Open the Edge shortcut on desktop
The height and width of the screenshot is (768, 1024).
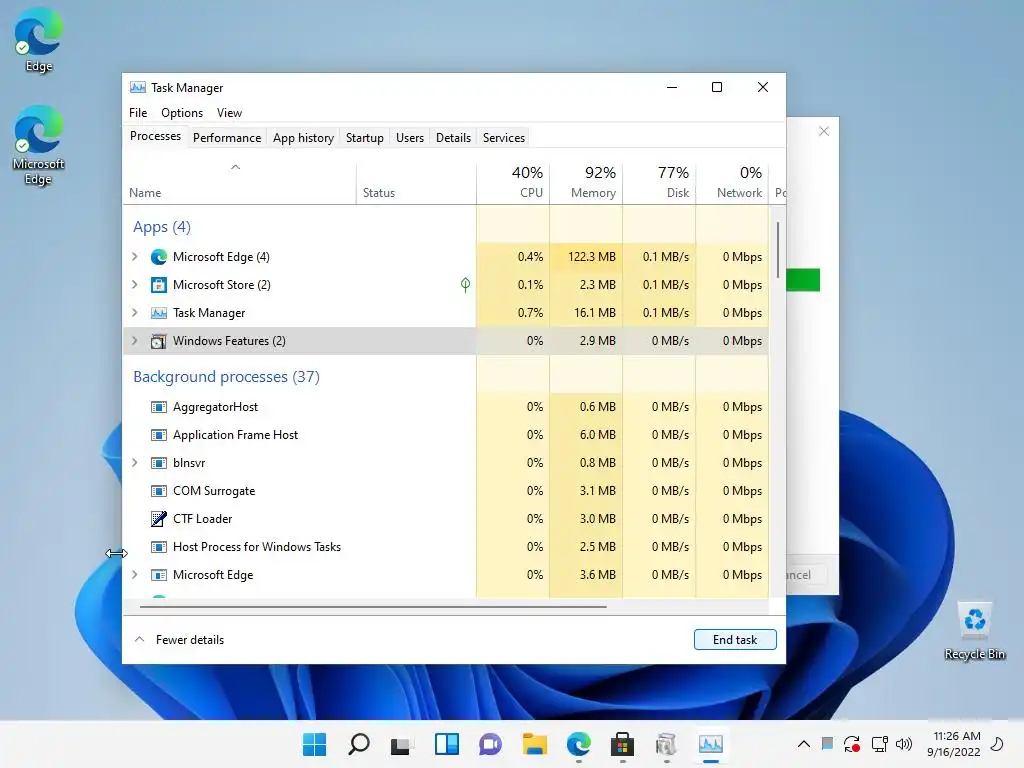pos(39,39)
